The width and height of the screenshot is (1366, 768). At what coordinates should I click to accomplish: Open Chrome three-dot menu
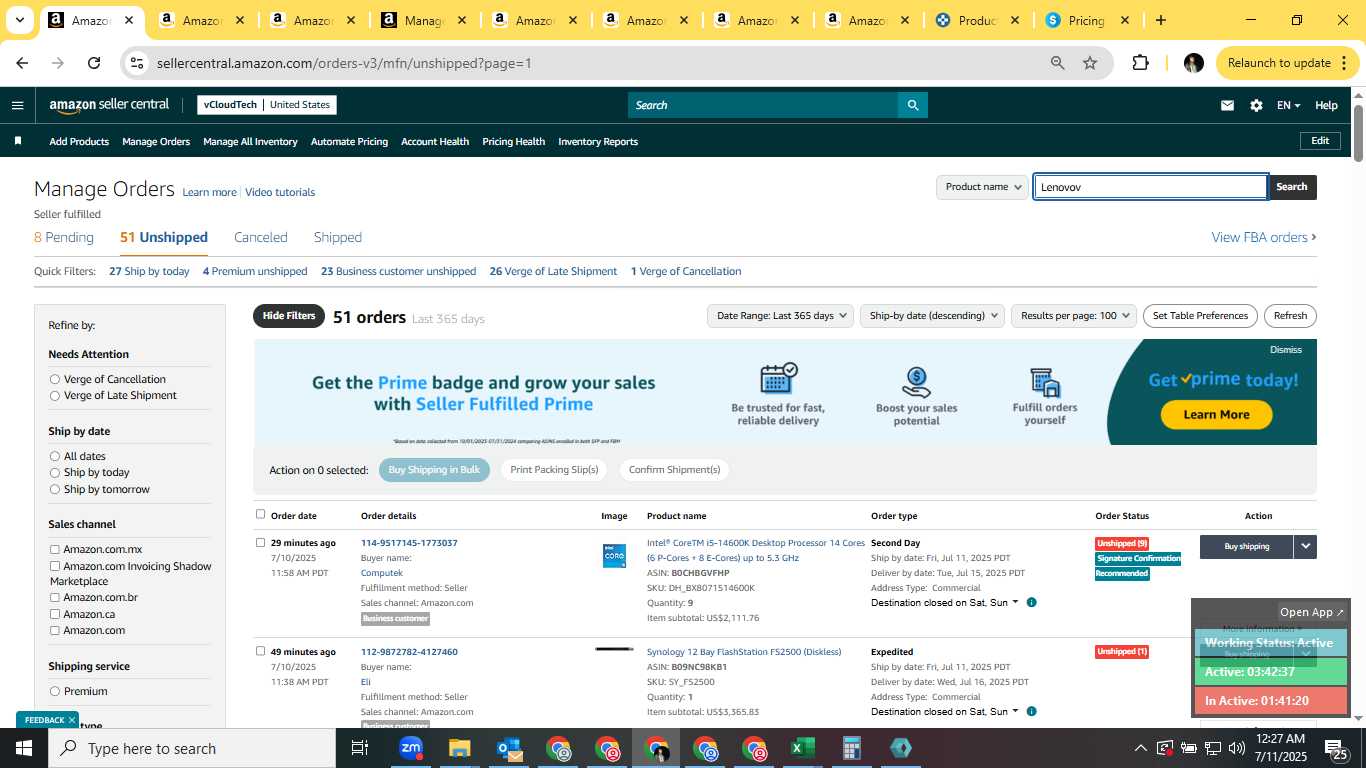[x=1344, y=63]
